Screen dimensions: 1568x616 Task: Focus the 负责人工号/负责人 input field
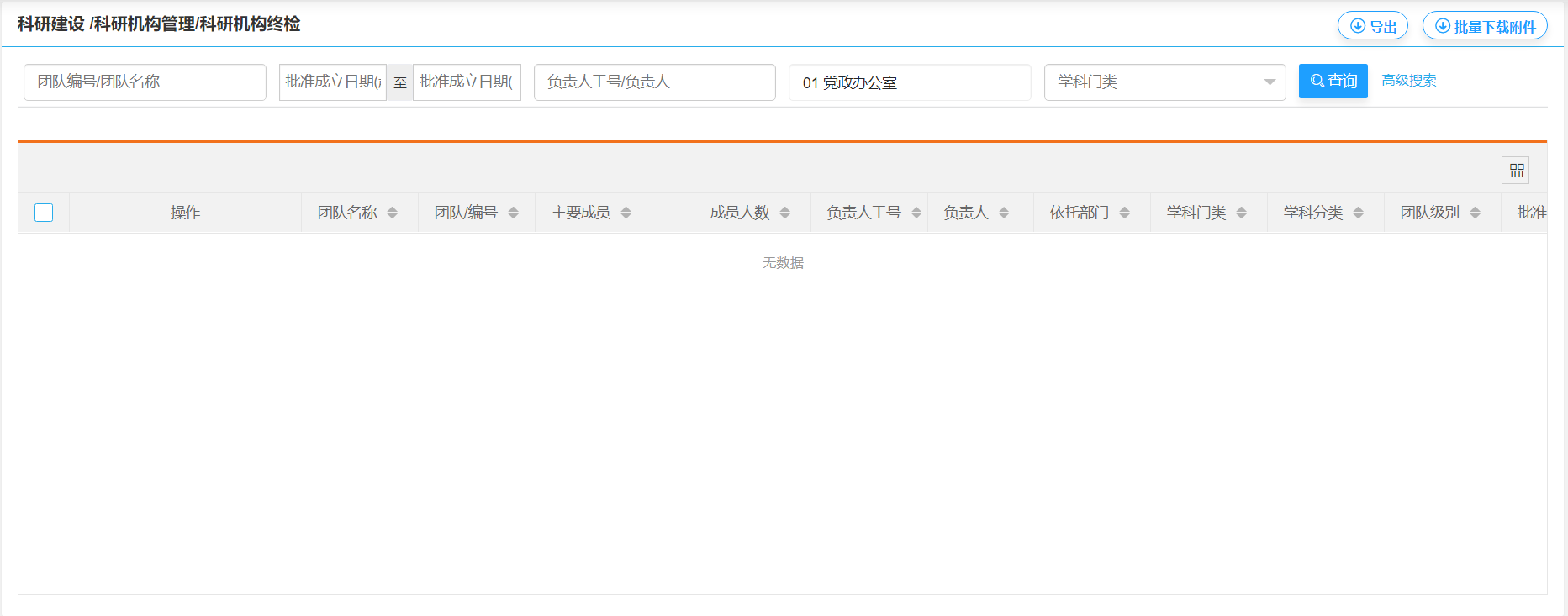pyautogui.click(x=654, y=82)
